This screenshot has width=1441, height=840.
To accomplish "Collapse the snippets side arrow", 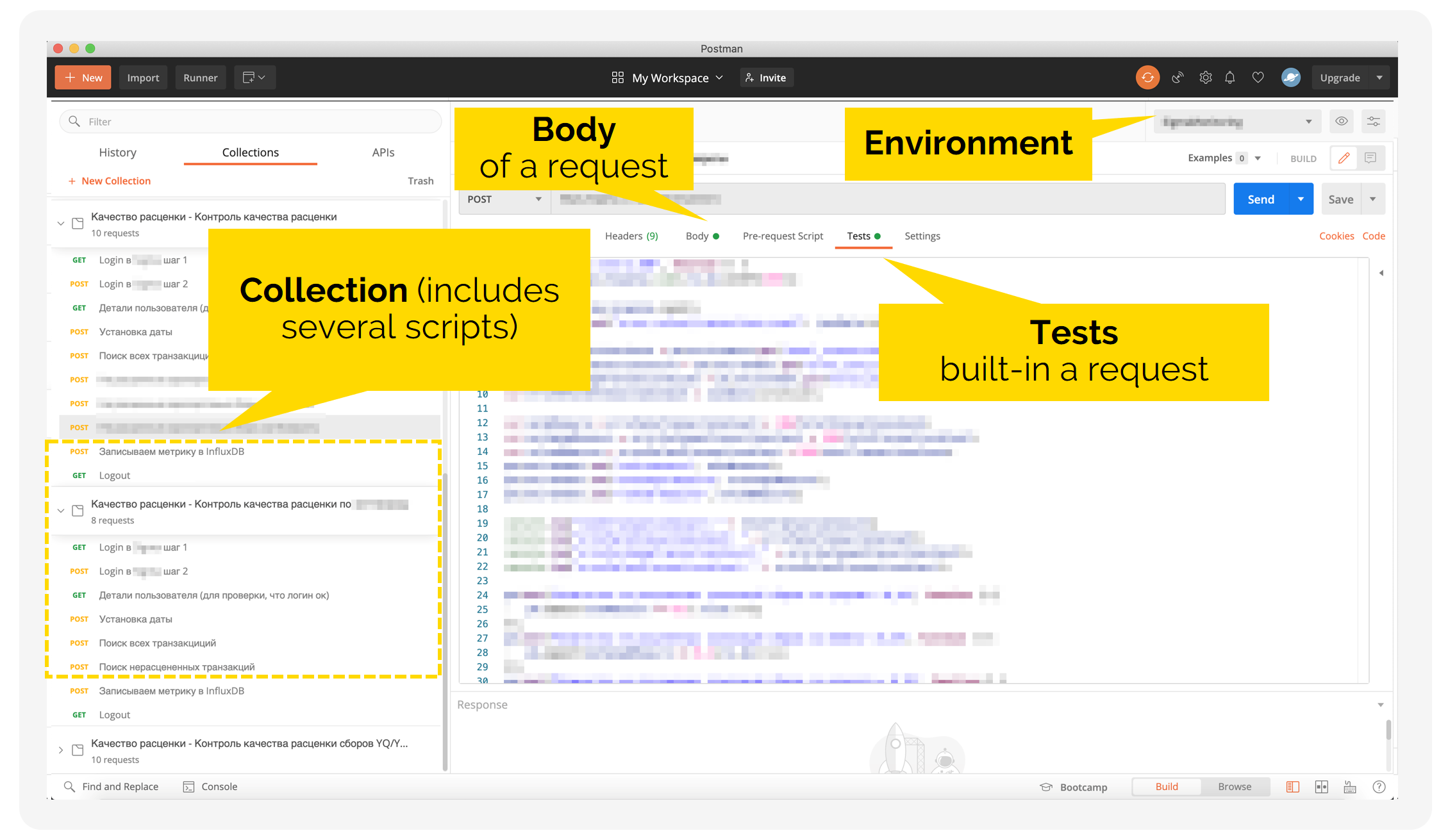I will tap(1381, 273).
